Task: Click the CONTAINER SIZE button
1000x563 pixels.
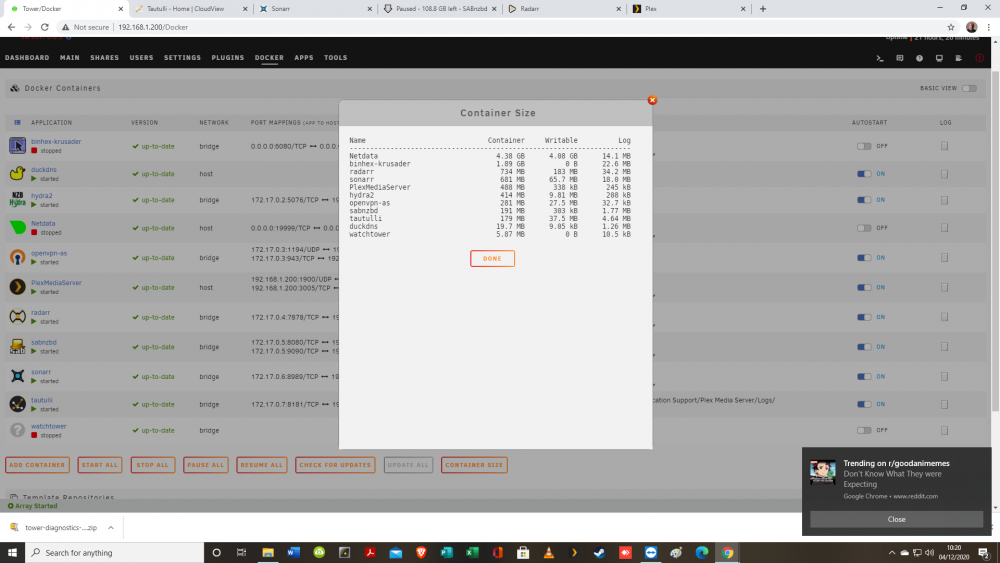Action: [474, 465]
